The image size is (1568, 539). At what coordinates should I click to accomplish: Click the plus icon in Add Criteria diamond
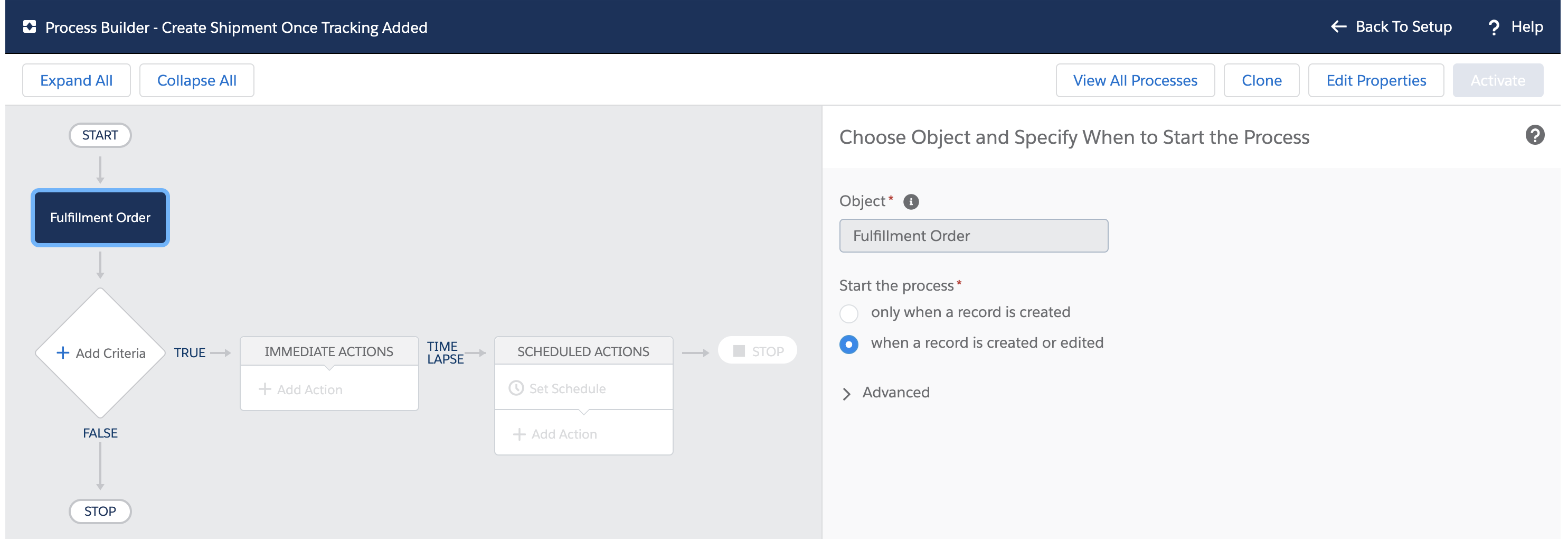pyautogui.click(x=63, y=352)
